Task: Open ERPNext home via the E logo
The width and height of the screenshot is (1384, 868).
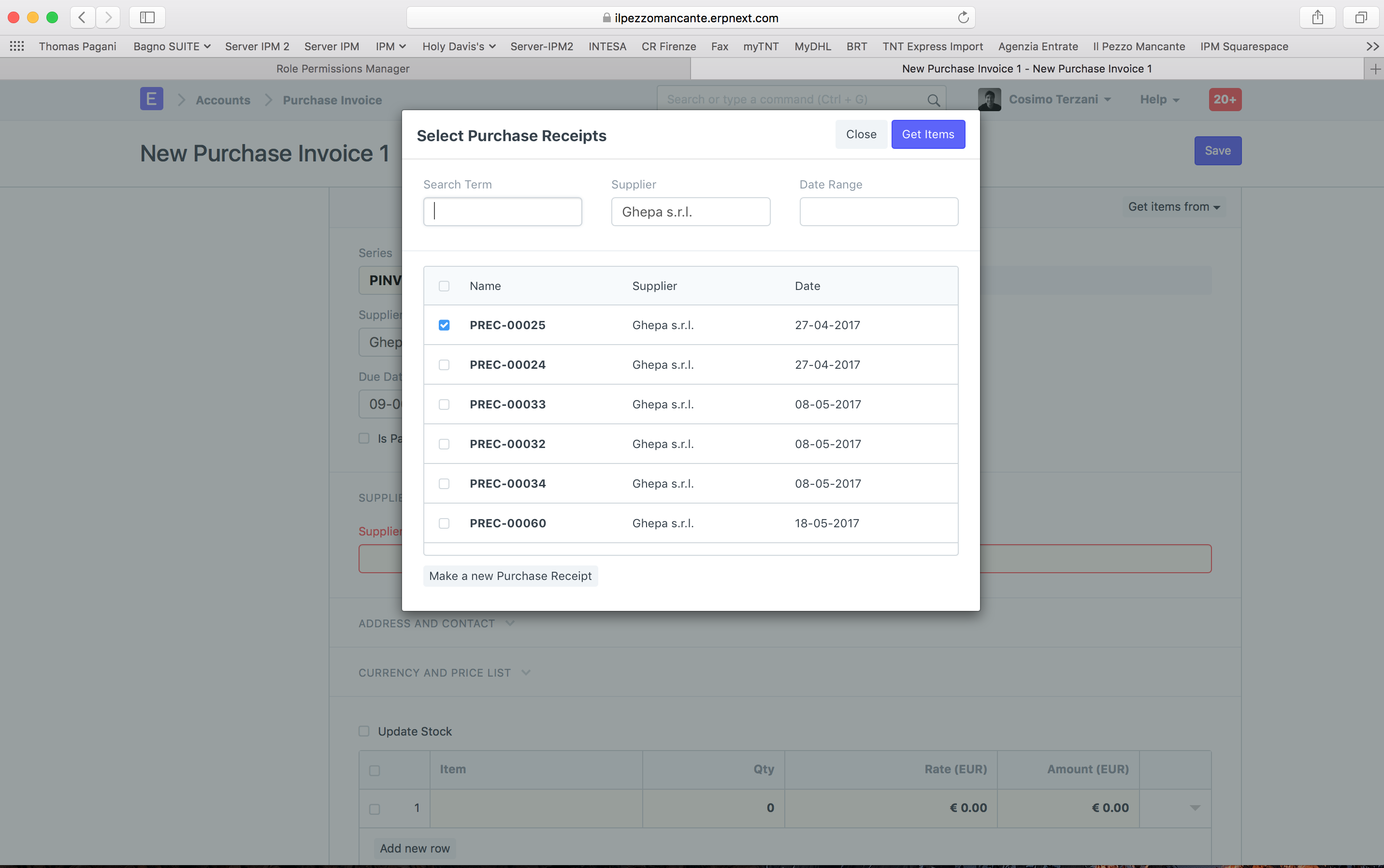Action: pos(152,99)
